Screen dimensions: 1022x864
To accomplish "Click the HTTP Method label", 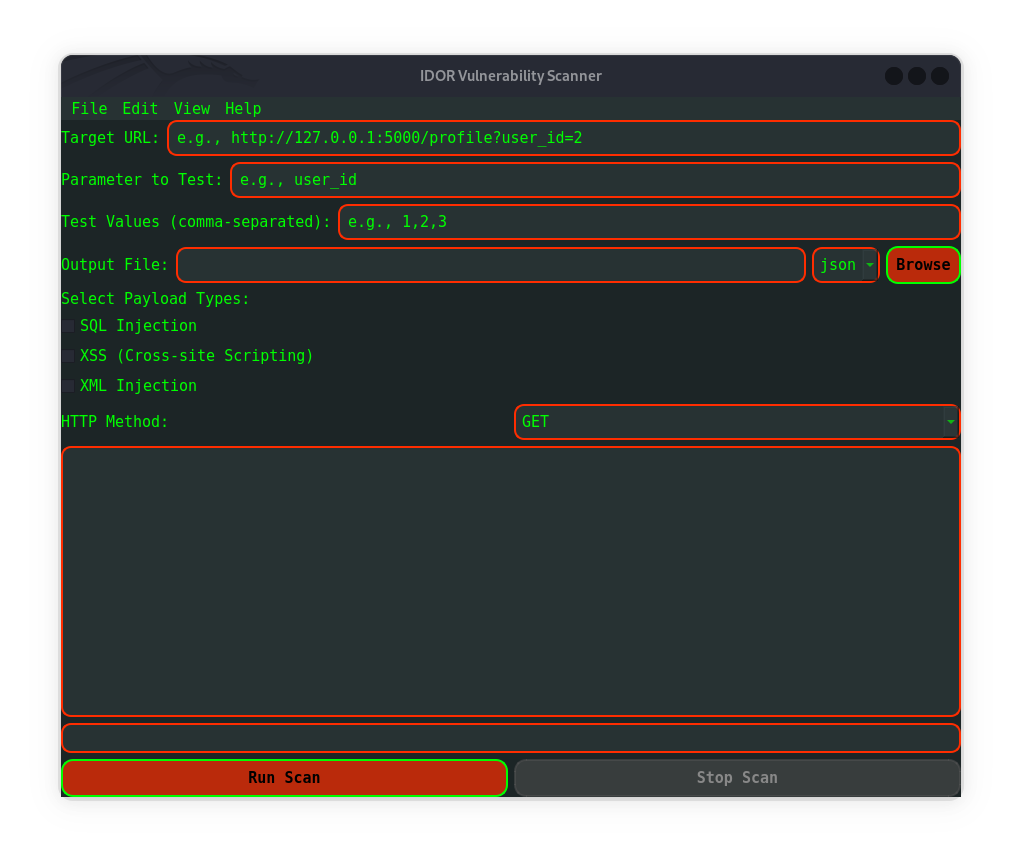I will tap(115, 422).
